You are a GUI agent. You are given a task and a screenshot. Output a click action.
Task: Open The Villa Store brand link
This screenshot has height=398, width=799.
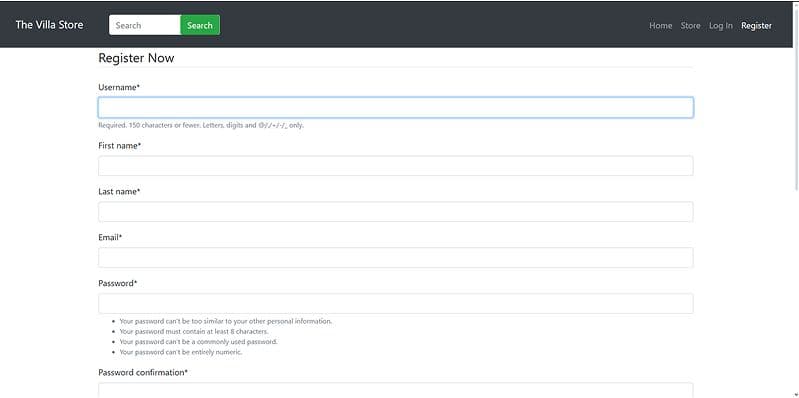tap(49, 25)
